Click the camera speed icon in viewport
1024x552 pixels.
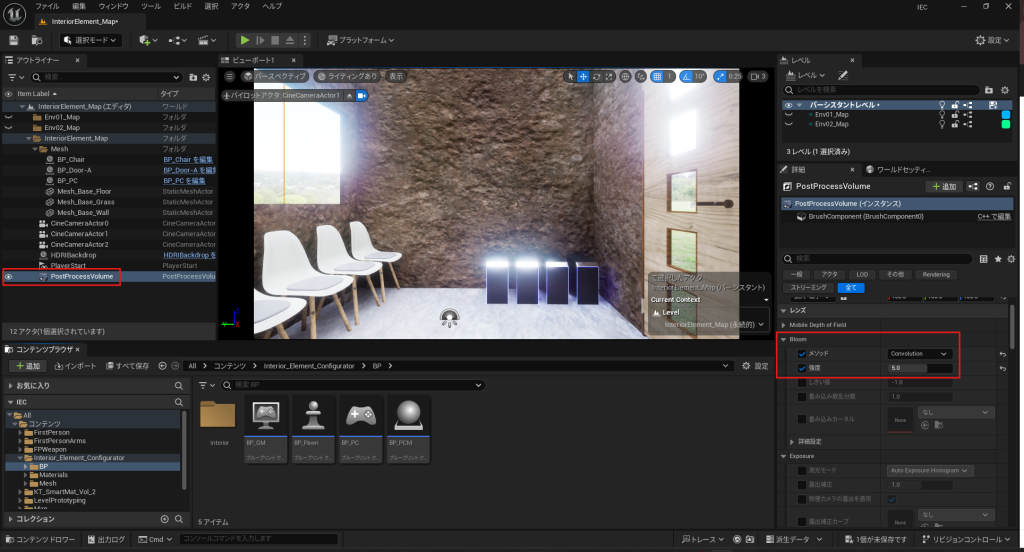click(754, 76)
